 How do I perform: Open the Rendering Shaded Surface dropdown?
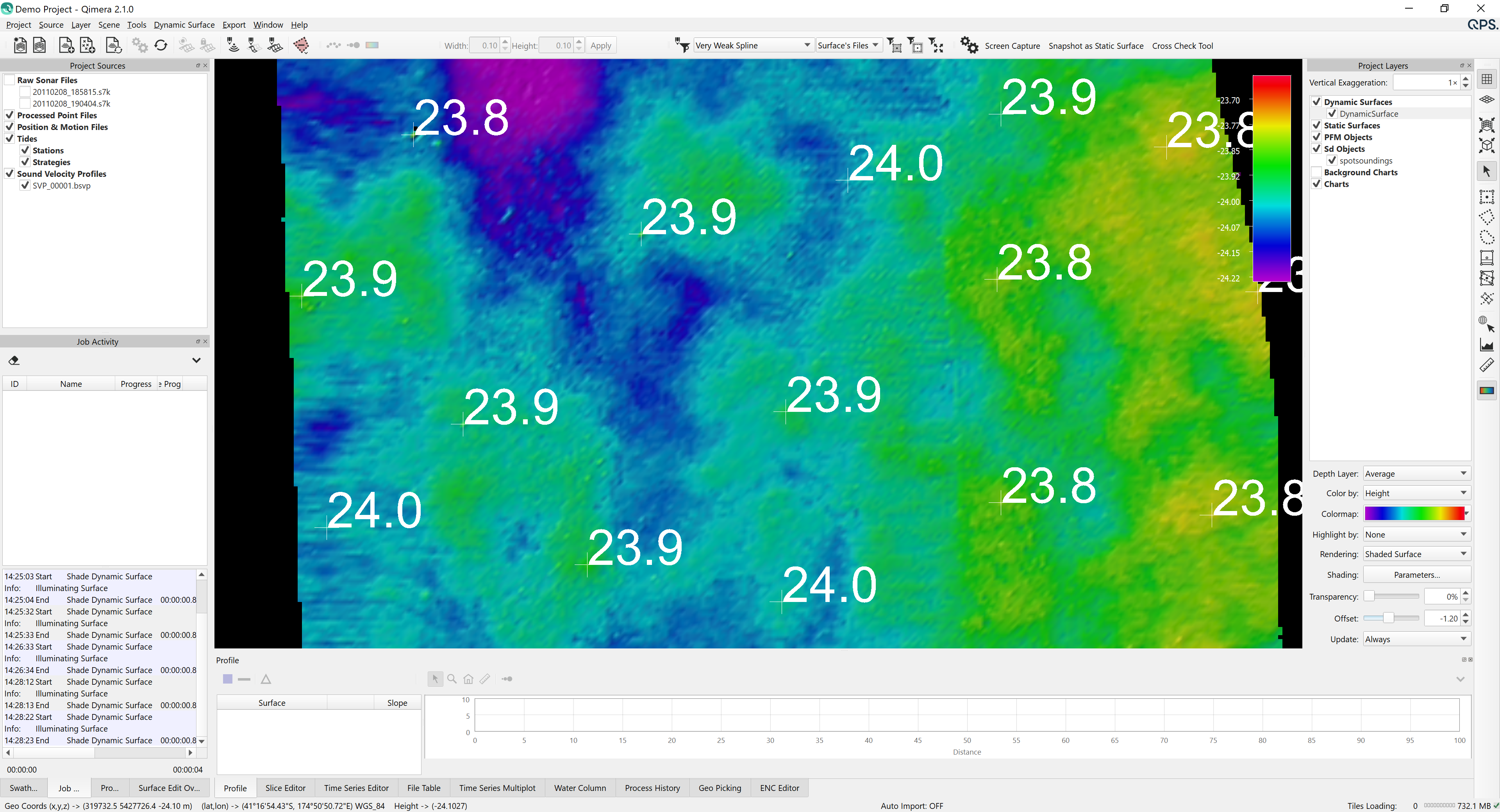1416,554
